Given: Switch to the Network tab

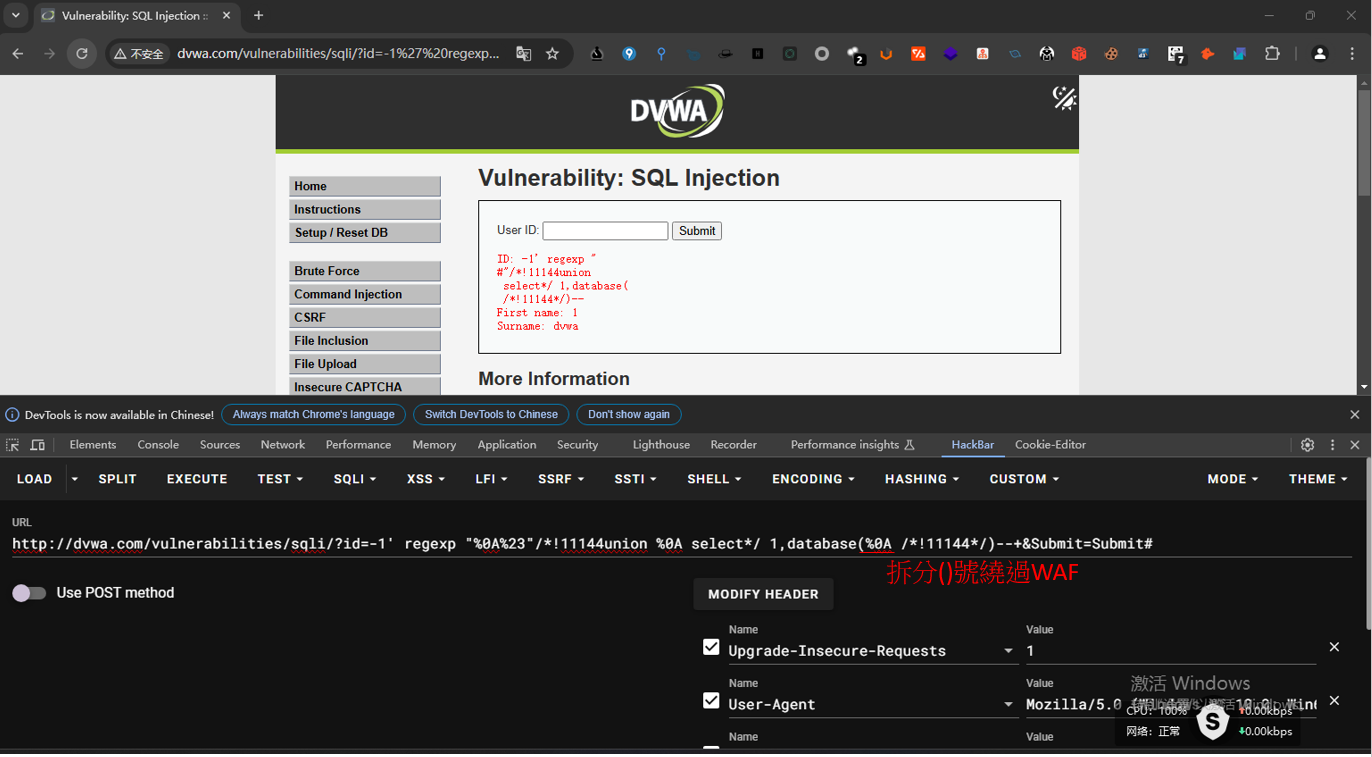Looking at the screenshot, I should click(283, 445).
